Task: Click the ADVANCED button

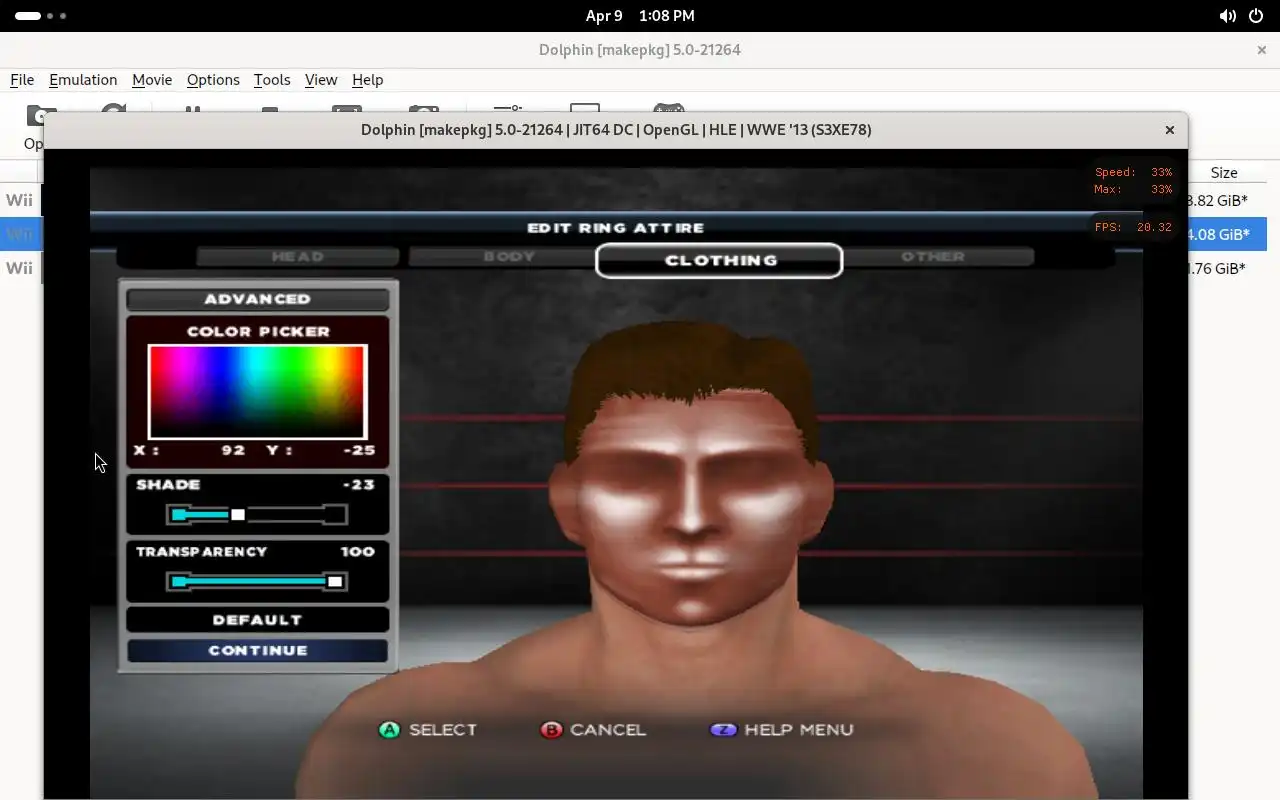Action: point(257,299)
